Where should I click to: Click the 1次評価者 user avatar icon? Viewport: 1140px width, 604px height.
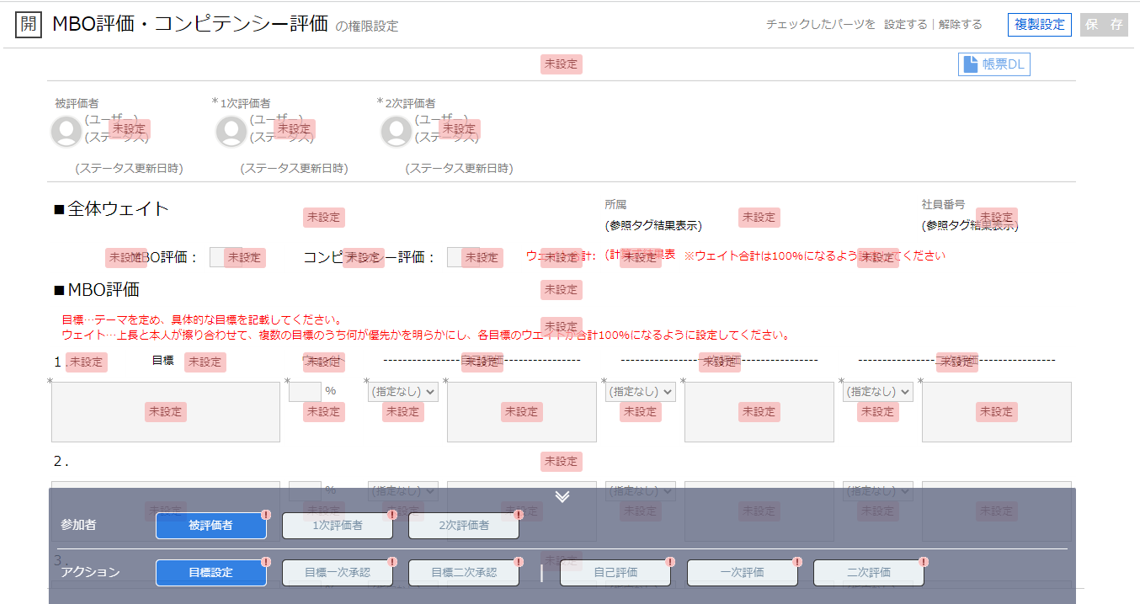[231, 131]
